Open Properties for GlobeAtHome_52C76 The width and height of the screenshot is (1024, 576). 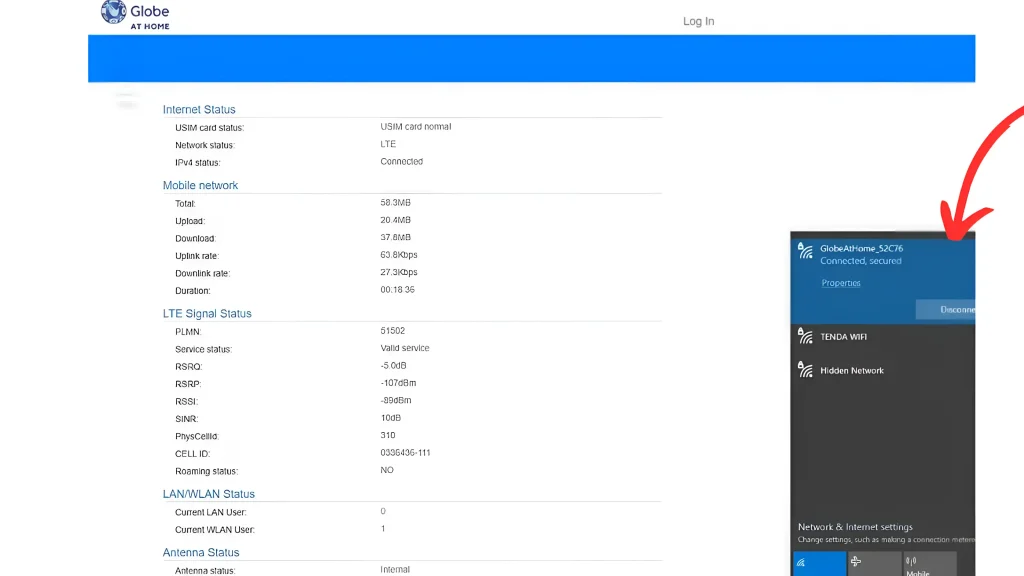(x=840, y=283)
